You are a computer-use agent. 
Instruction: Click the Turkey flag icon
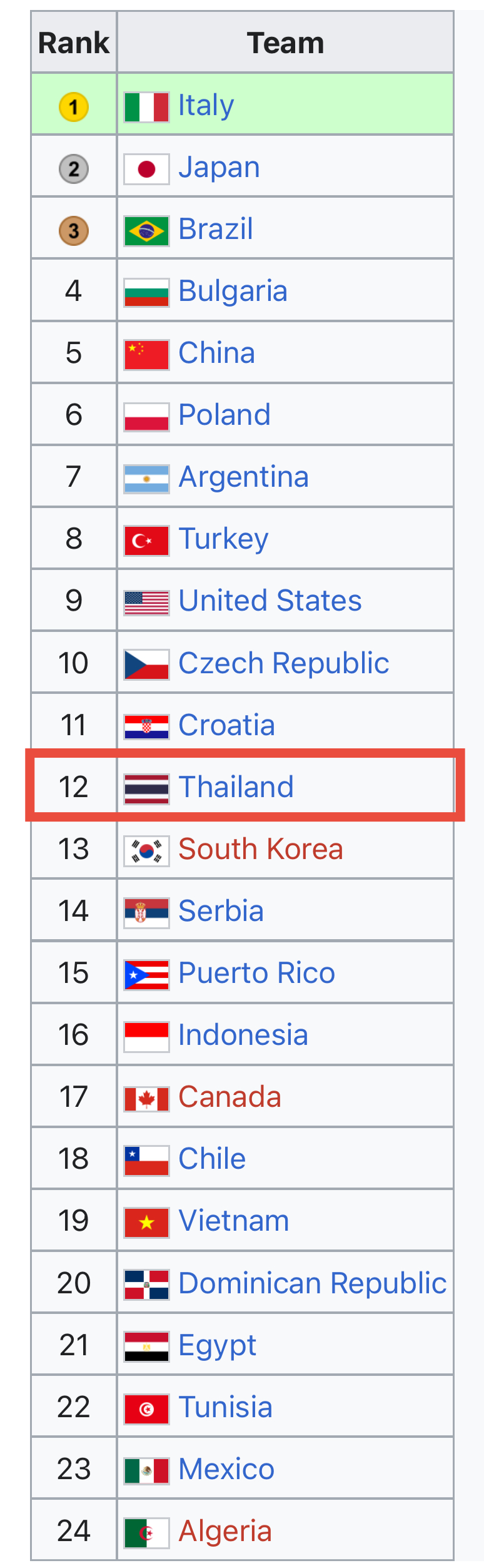tap(146, 541)
